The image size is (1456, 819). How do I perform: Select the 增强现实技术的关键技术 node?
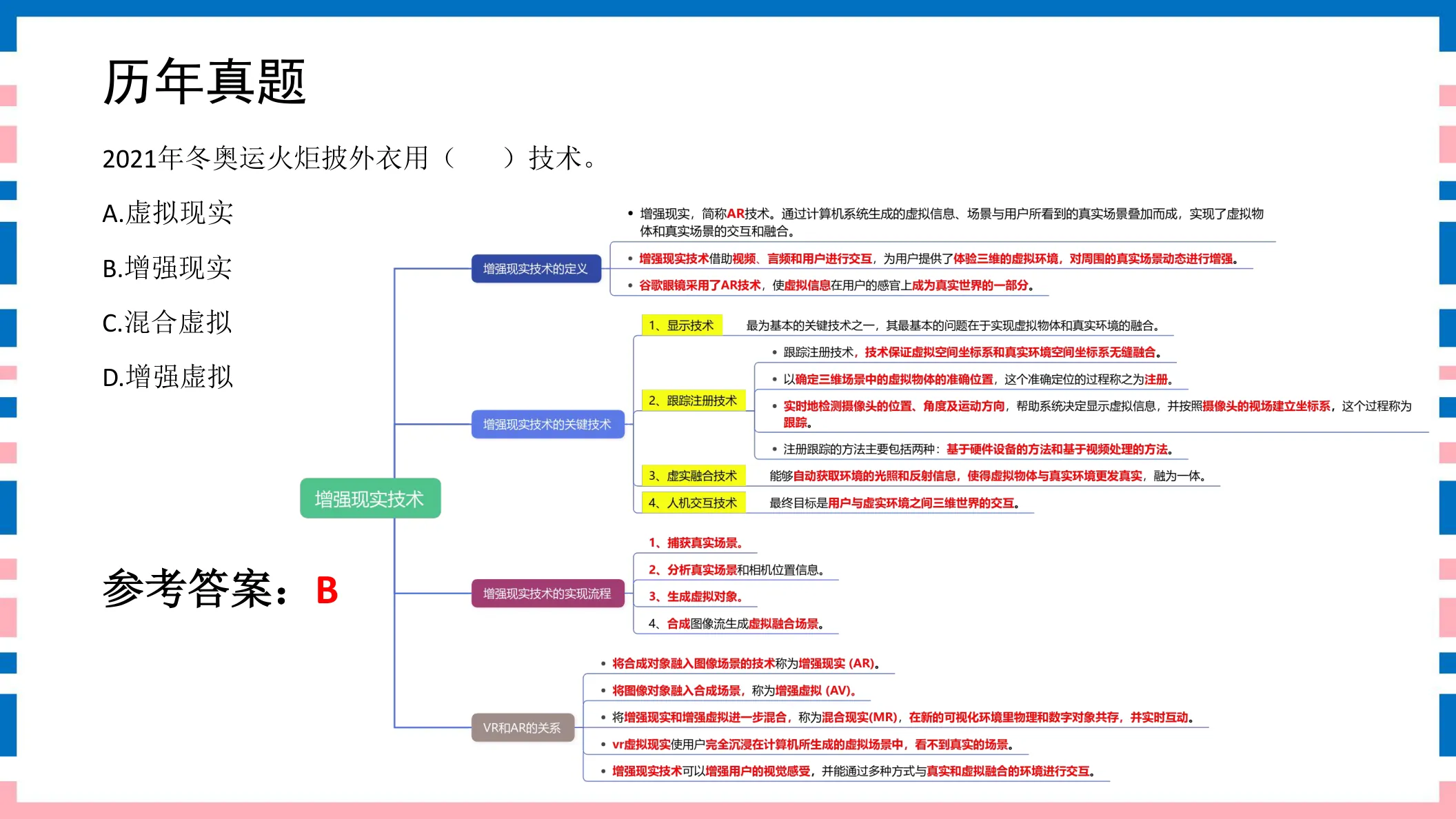point(547,424)
